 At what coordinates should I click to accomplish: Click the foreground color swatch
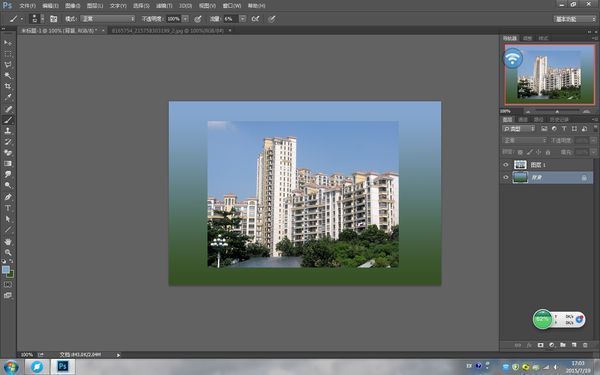[x=5, y=269]
